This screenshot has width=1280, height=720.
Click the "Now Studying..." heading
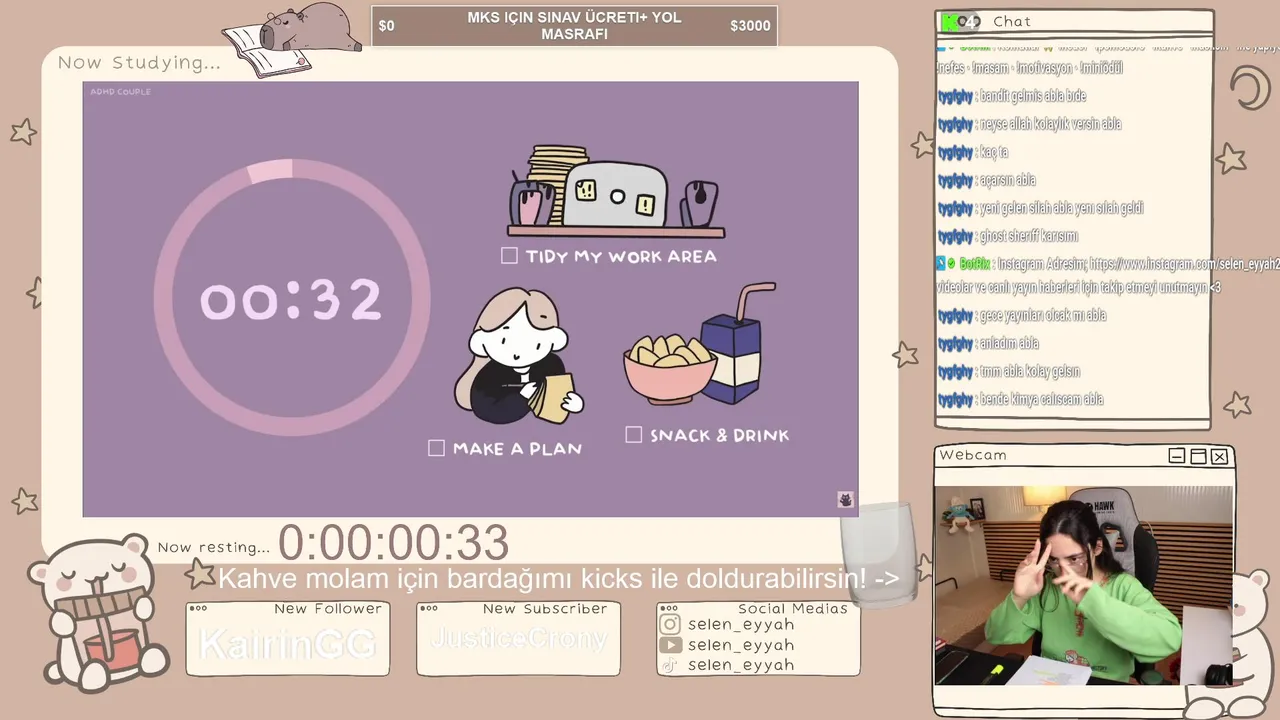[139, 62]
